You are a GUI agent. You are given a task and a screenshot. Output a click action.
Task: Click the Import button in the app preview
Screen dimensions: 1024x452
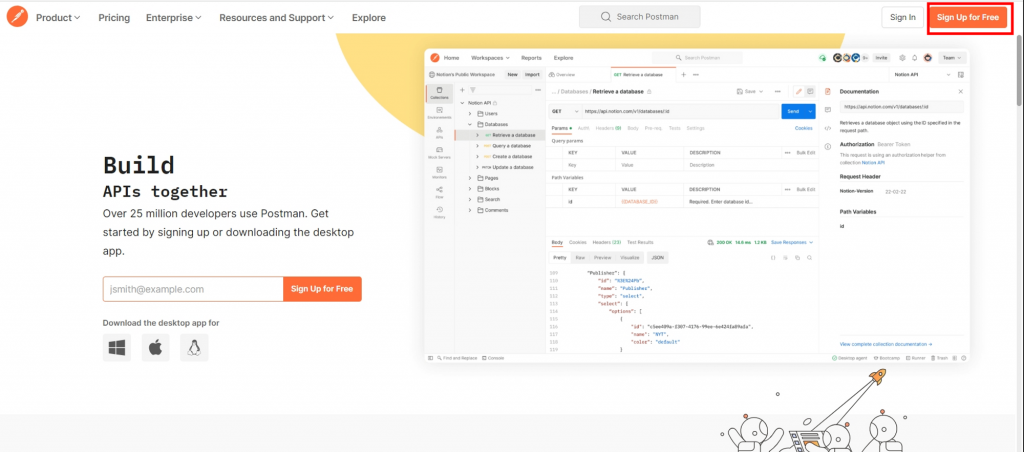[532, 74]
